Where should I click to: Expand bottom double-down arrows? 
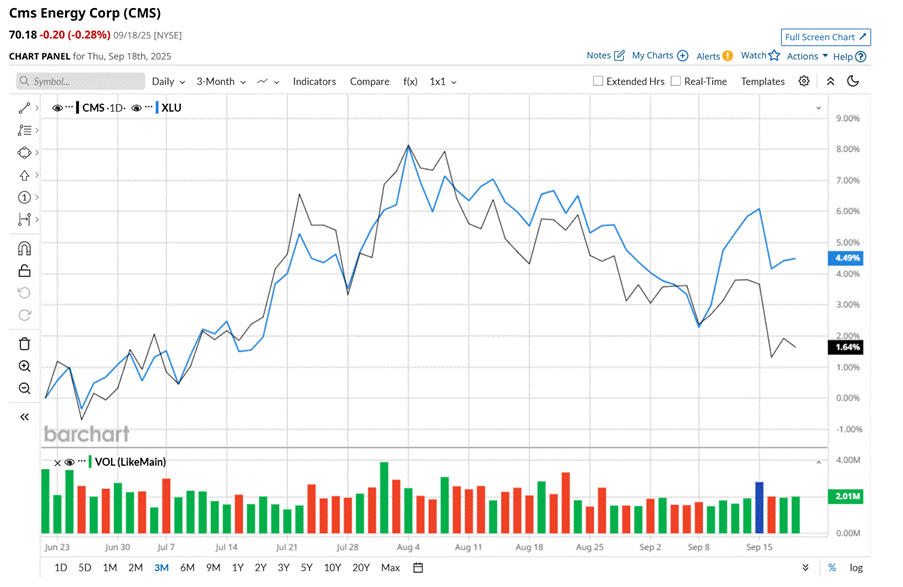coord(805,567)
